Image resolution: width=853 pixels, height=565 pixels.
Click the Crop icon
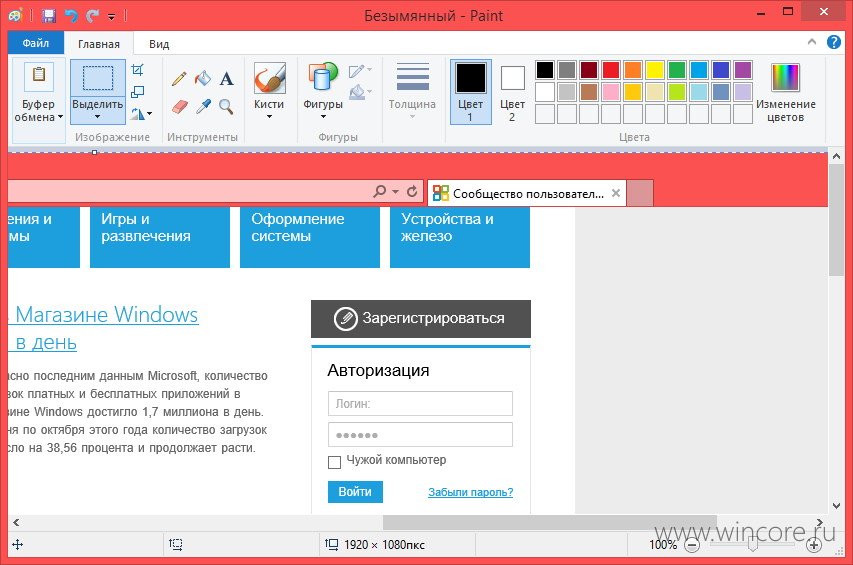coord(138,70)
